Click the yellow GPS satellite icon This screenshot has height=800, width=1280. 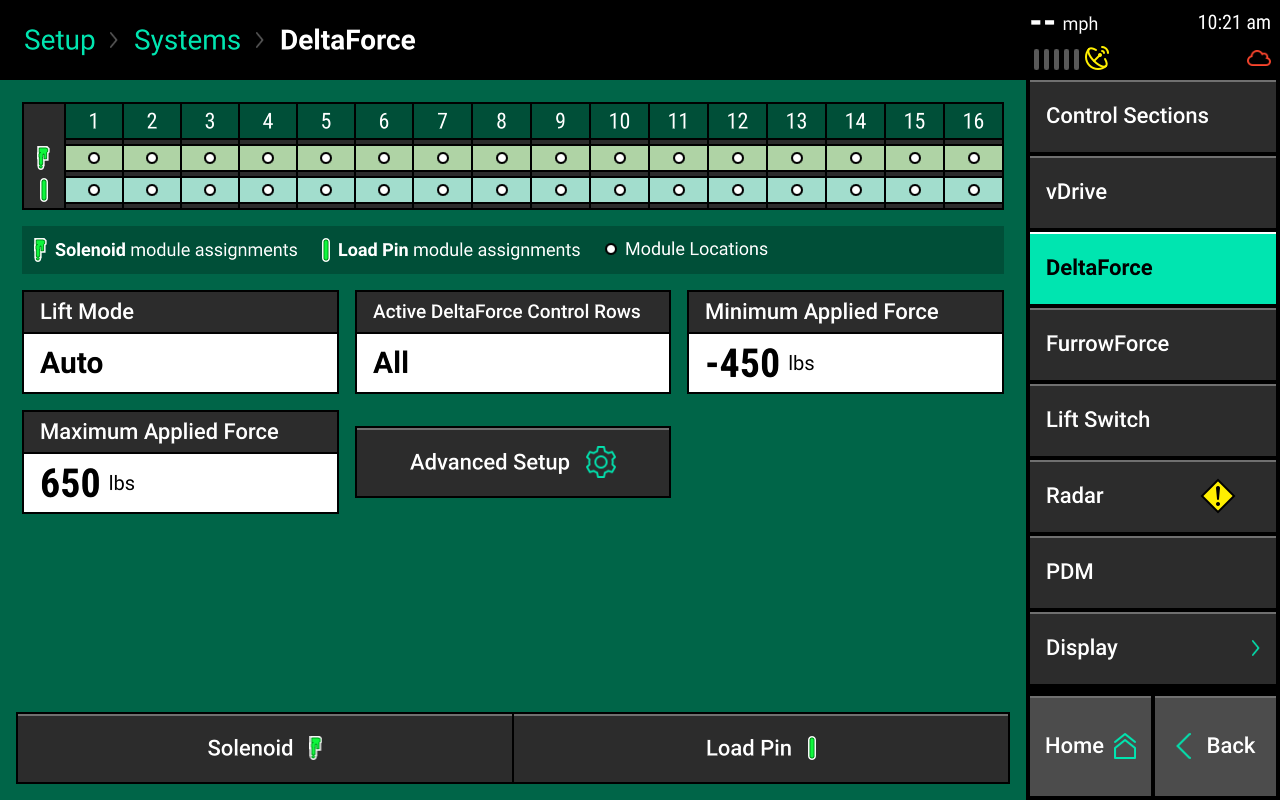(1097, 59)
